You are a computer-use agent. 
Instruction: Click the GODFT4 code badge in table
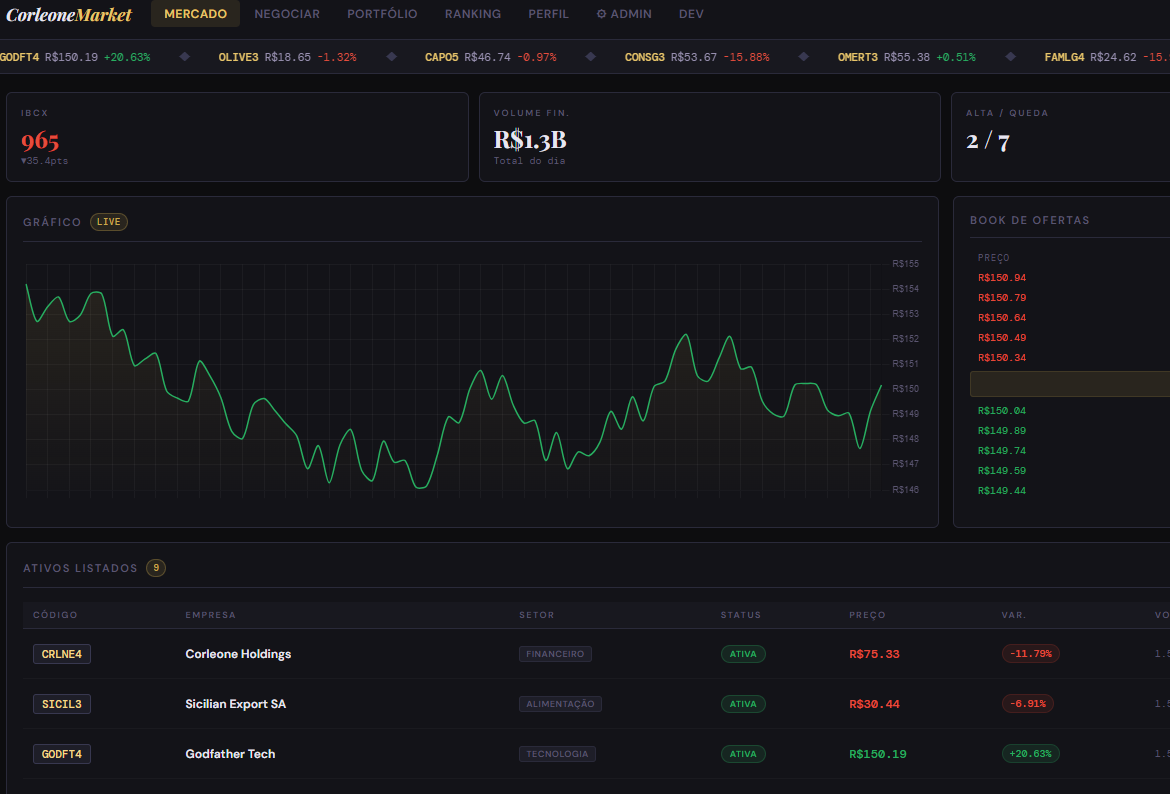pos(62,754)
